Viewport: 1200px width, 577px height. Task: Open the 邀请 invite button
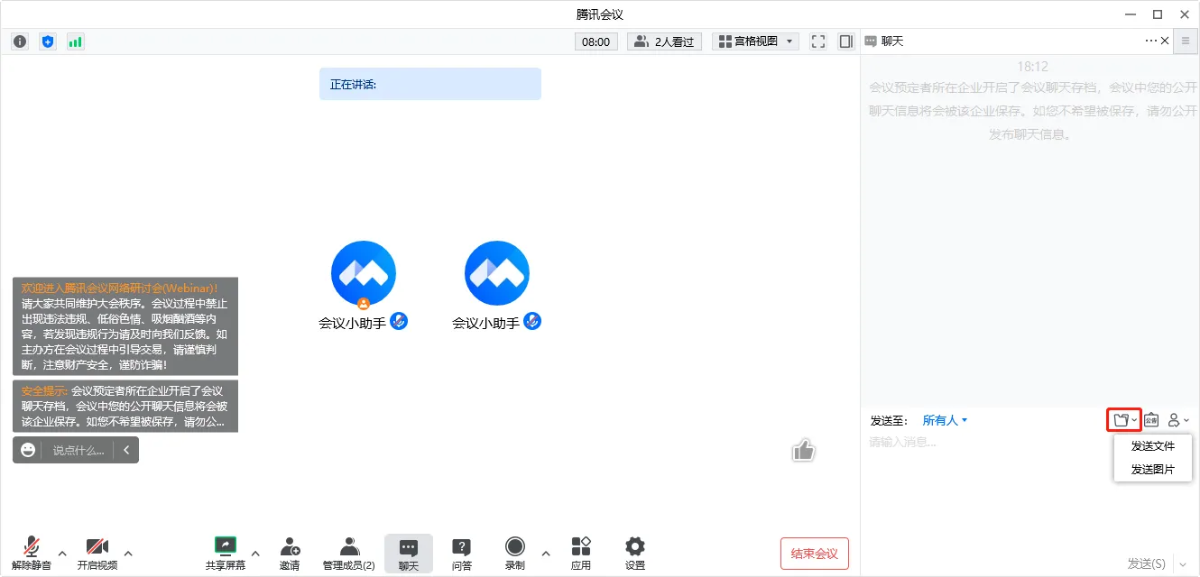coord(290,553)
